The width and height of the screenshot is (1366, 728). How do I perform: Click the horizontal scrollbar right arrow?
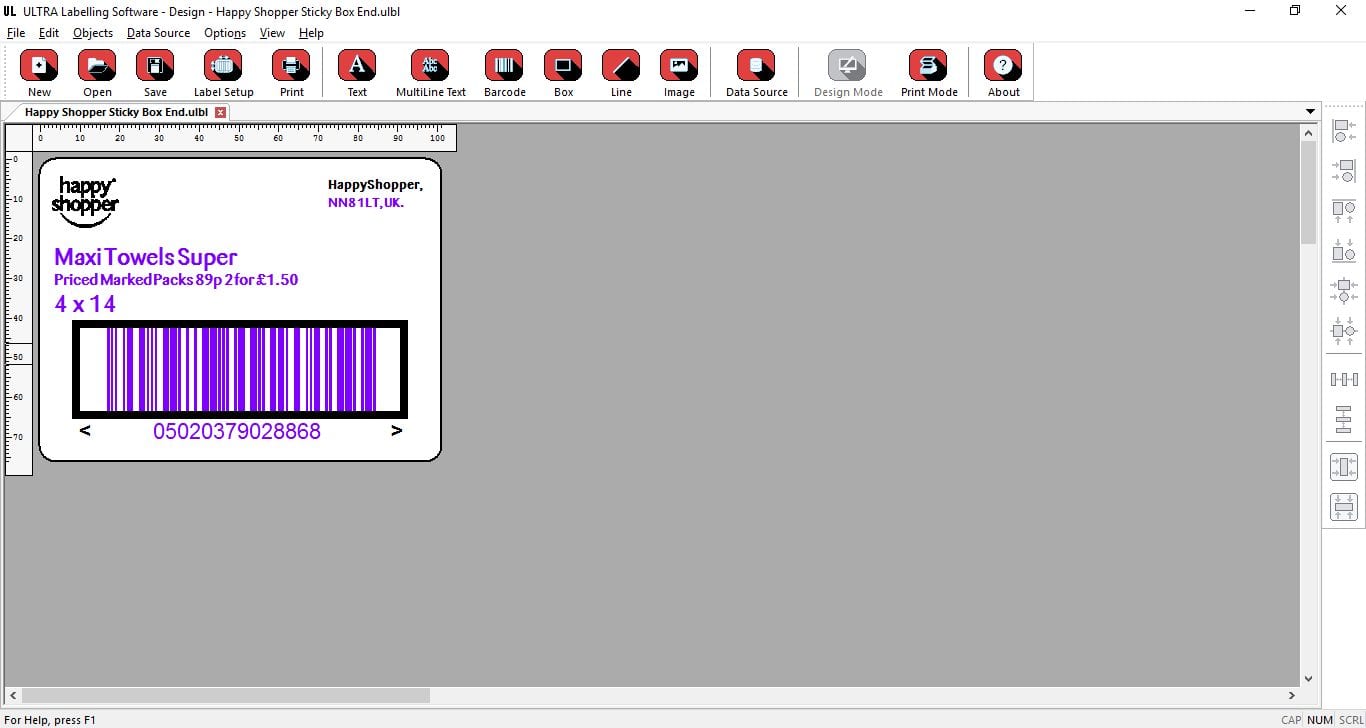click(x=1291, y=695)
